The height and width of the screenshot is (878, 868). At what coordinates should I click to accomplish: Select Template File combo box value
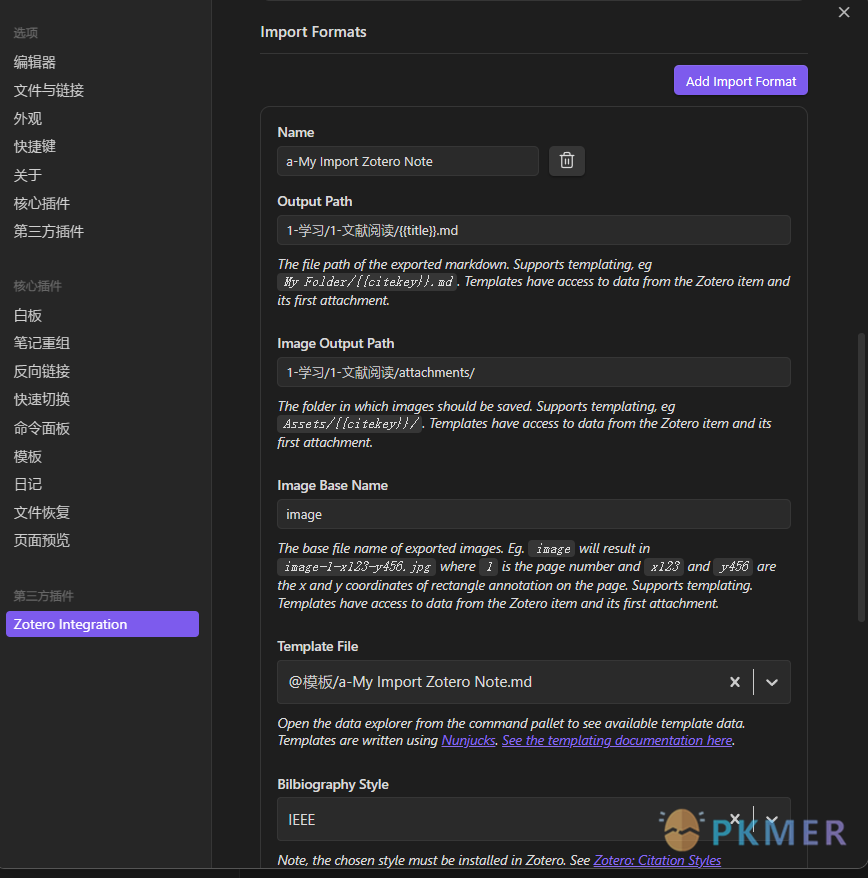coord(410,681)
